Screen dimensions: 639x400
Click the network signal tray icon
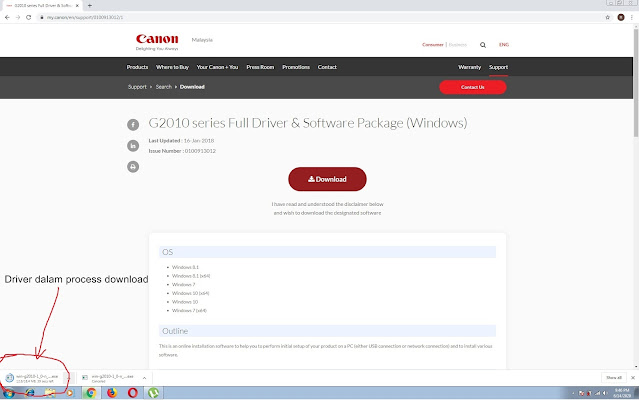(x=597, y=393)
